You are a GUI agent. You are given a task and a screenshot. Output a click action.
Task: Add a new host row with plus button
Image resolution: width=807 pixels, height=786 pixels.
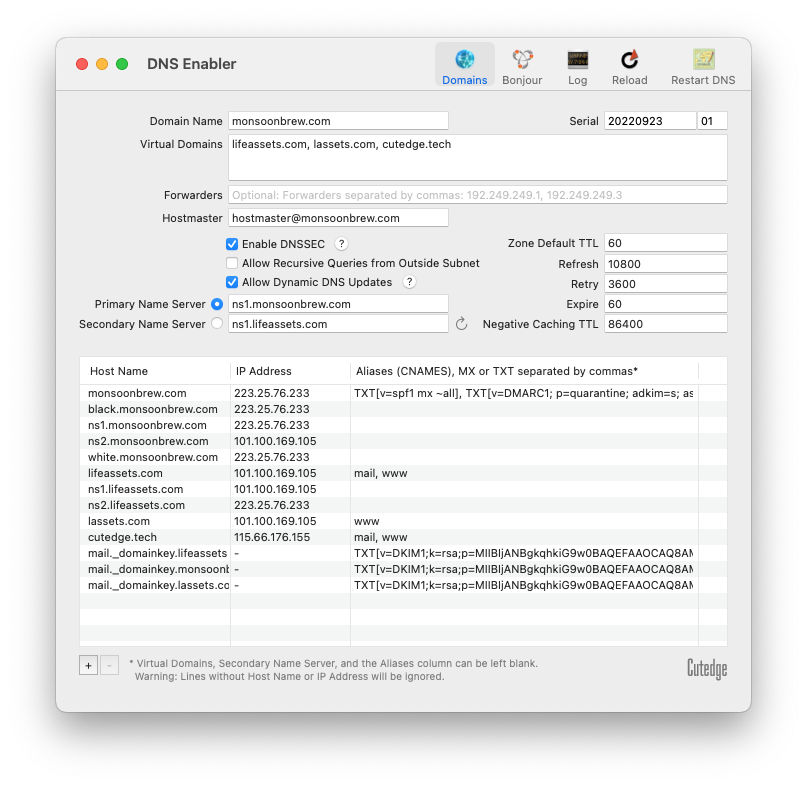[x=88, y=665]
